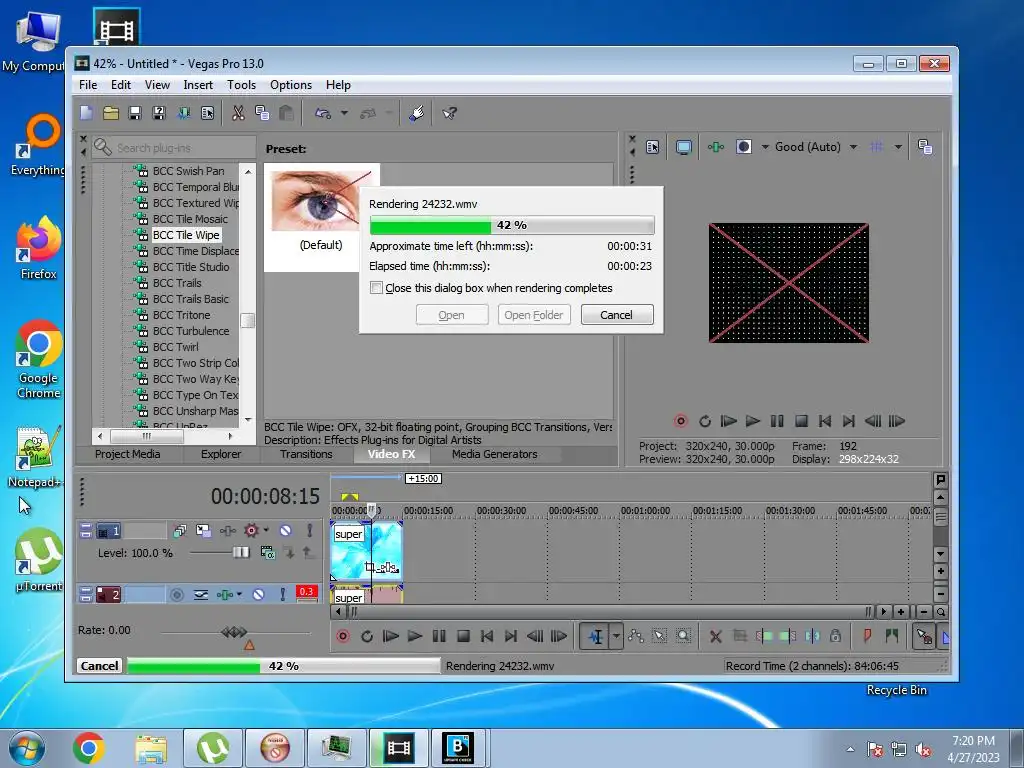The height and width of the screenshot is (768, 1024).
Task: Switch to the Transitions tab
Action: (x=306, y=454)
